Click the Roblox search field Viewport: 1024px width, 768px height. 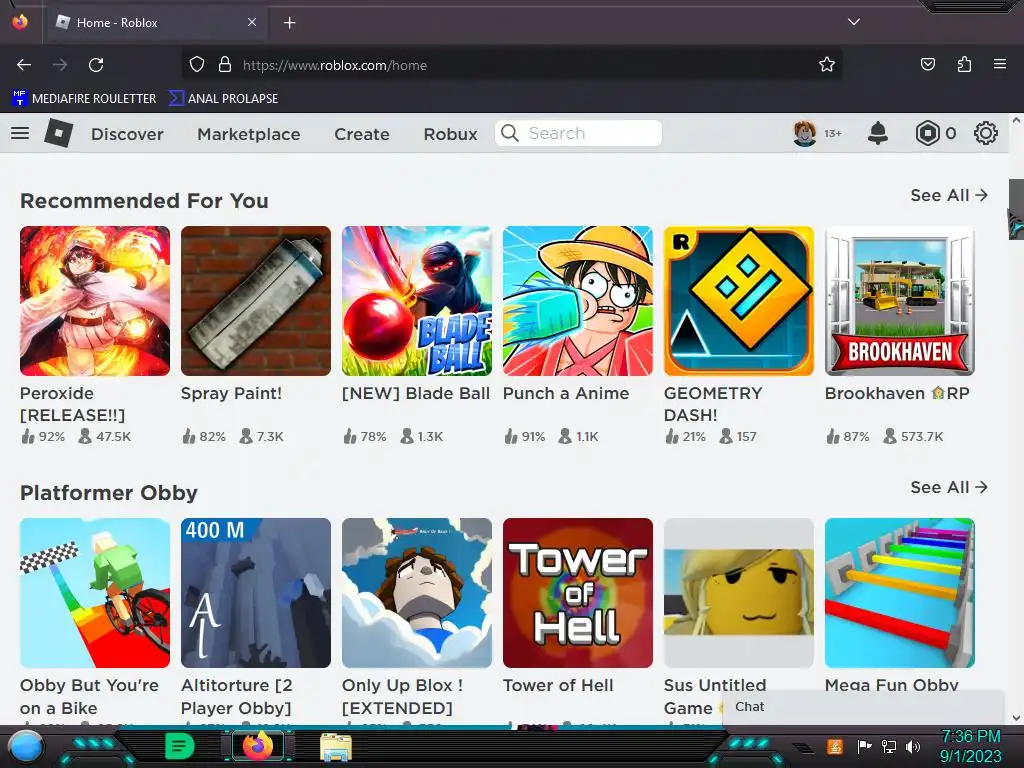(579, 133)
